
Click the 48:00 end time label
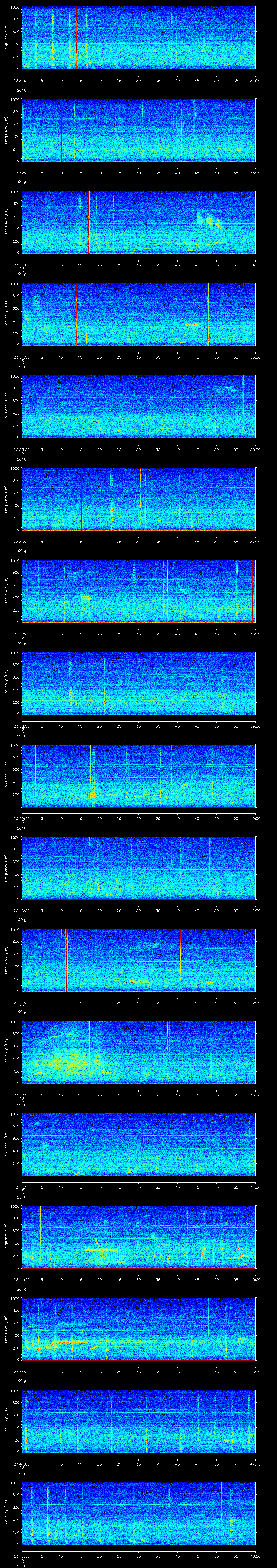pos(255,1556)
